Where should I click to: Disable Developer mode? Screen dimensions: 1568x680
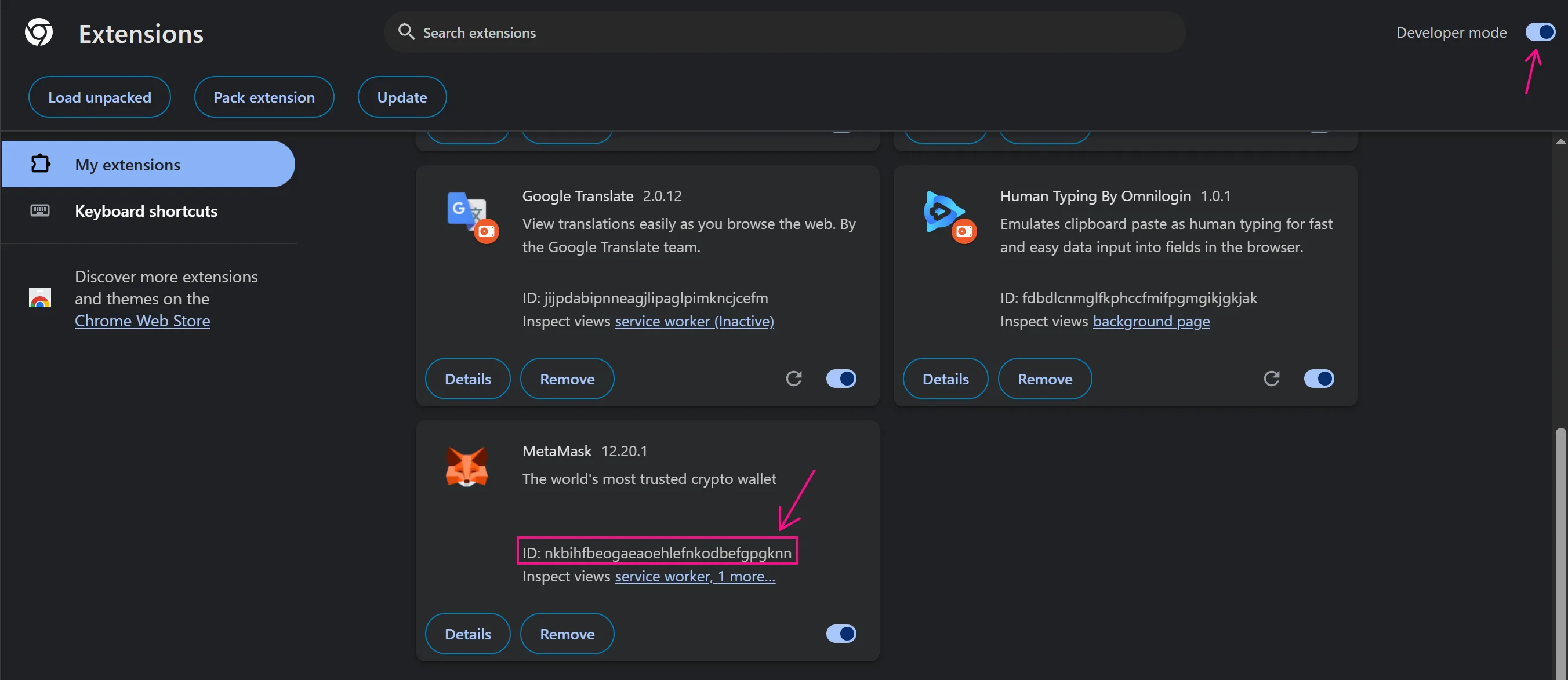pos(1540,32)
